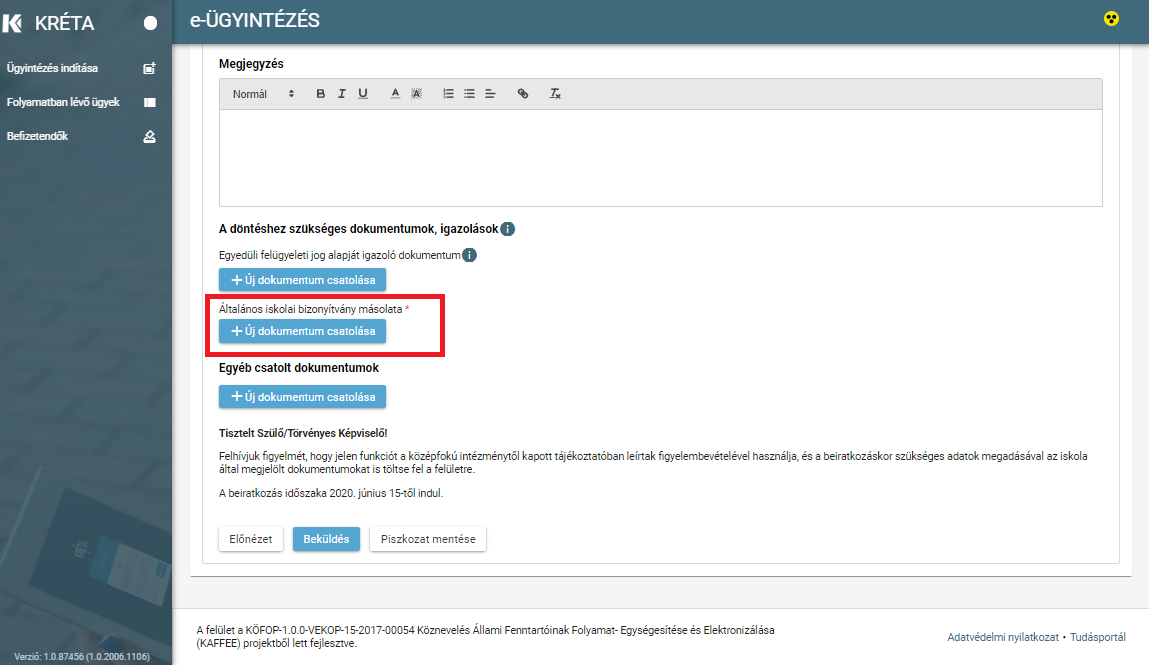Open the Normál text style dropdown
Viewport: 1149px width, 665px height.
(263, 94)
